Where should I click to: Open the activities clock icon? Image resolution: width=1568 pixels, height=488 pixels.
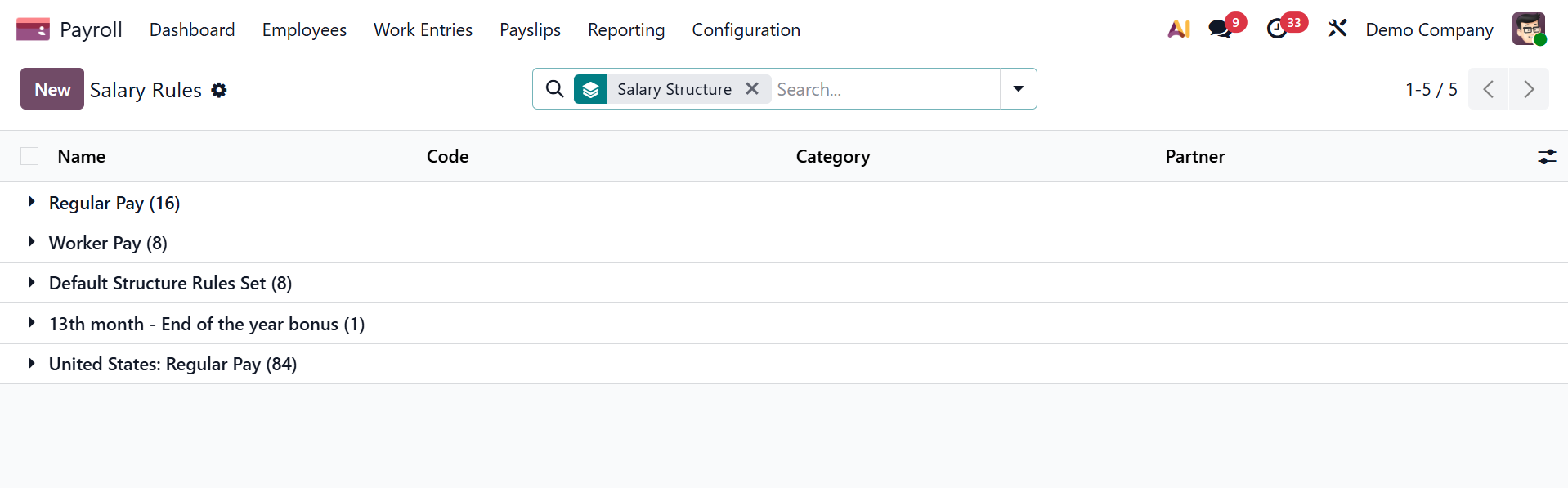1277,29
